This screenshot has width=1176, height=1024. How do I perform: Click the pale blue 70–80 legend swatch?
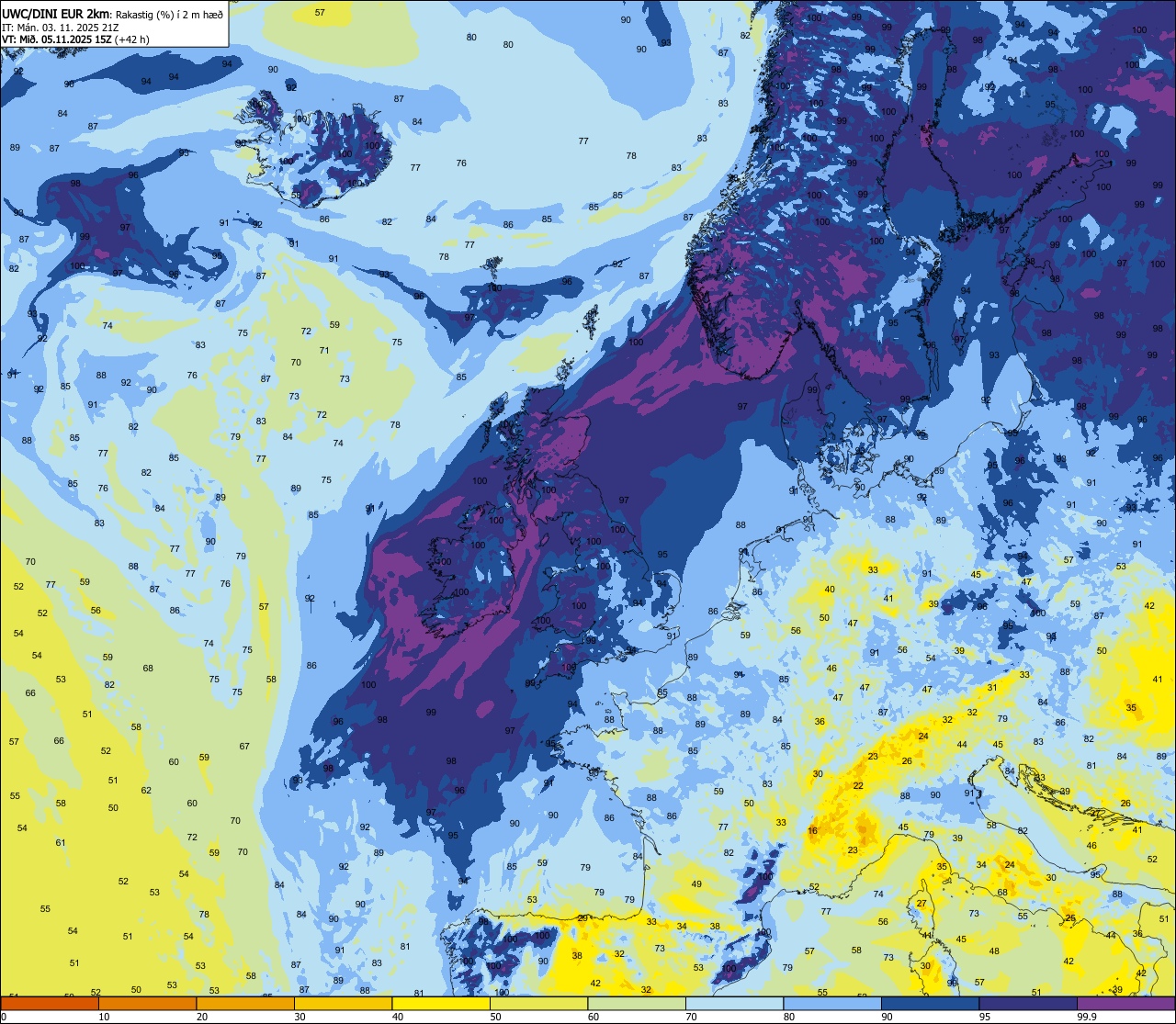734,1003
